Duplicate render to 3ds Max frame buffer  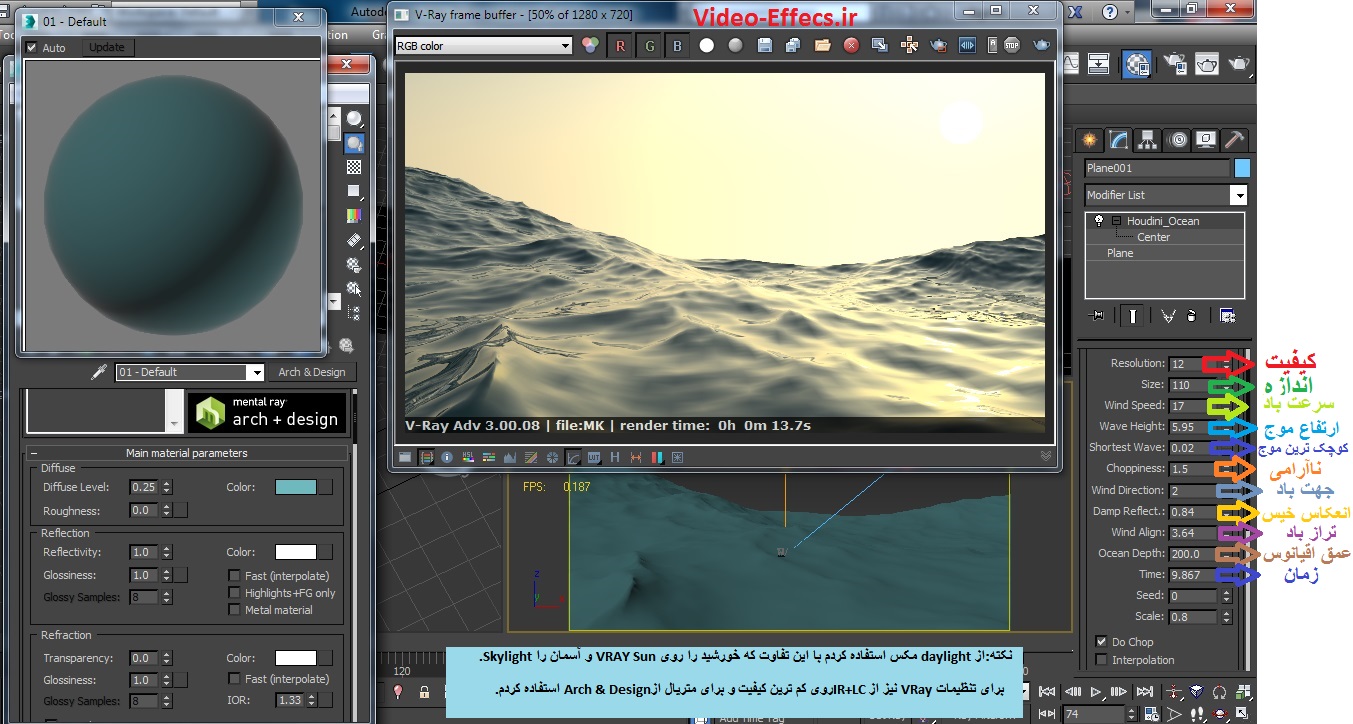pos(880,45)
